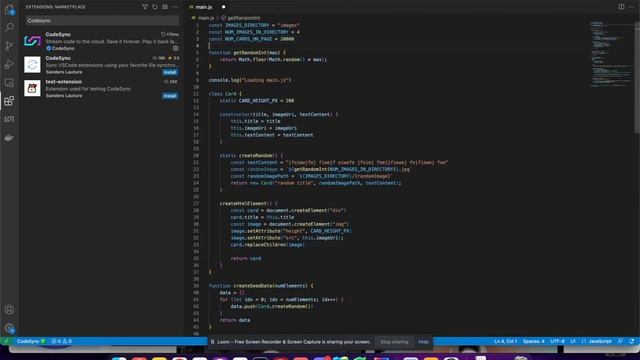This screenshot has width=640, height=360.
Task: Change end of line sequence LF
Action: 573,341
